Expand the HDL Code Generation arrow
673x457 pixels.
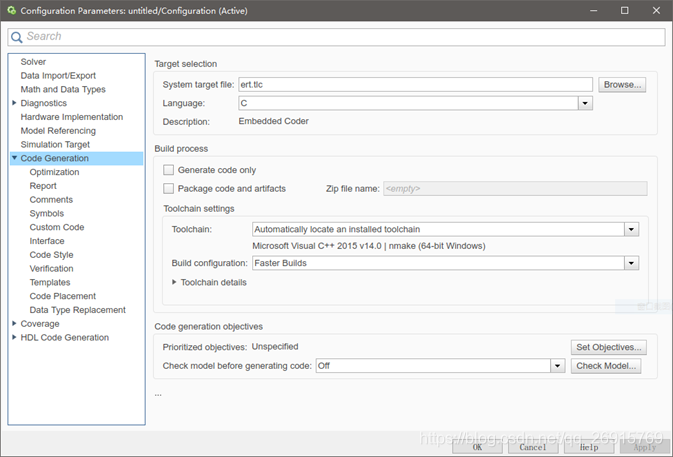(14, 337)
